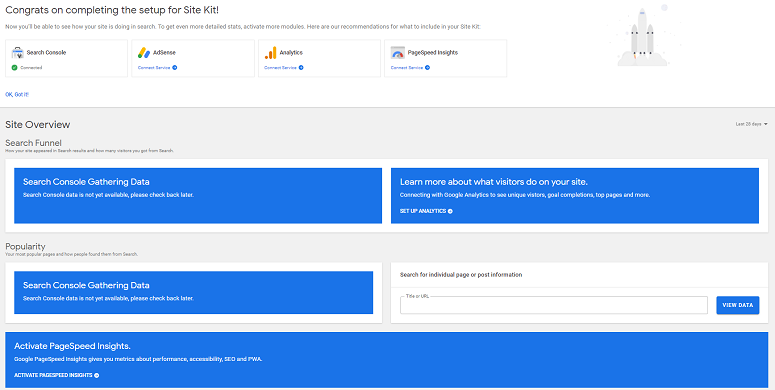775x390 pixels.
Task: Click the Search Console label text
Action: click(x=46, y=52)
